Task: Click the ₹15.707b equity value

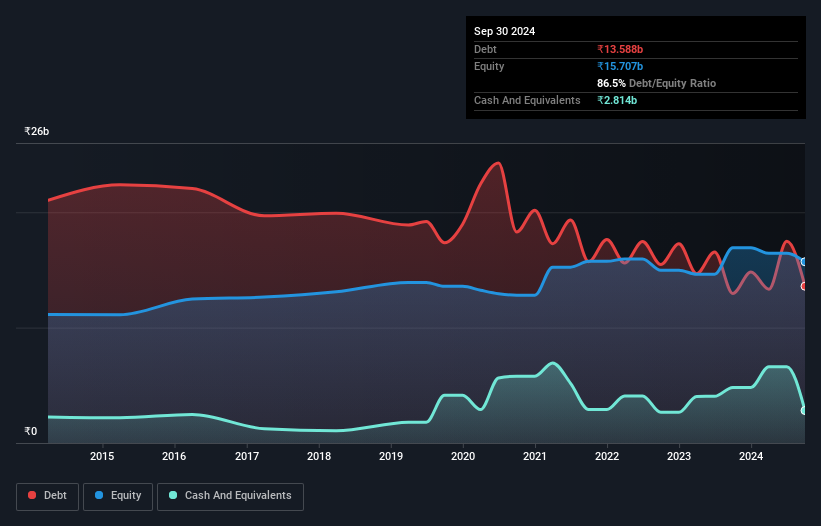Action: point(620,66)
